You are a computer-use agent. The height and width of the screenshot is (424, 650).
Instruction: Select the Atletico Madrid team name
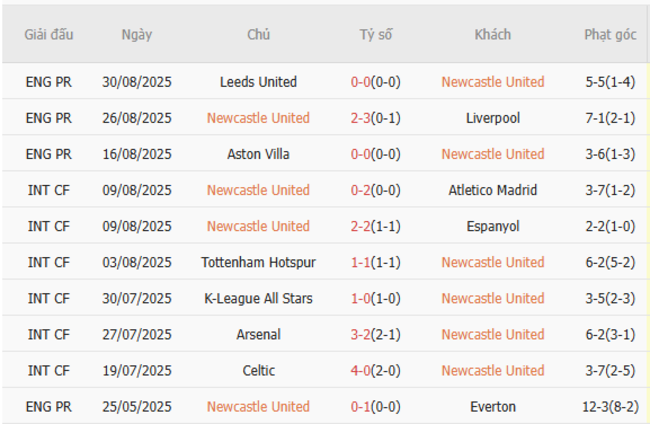493,190
